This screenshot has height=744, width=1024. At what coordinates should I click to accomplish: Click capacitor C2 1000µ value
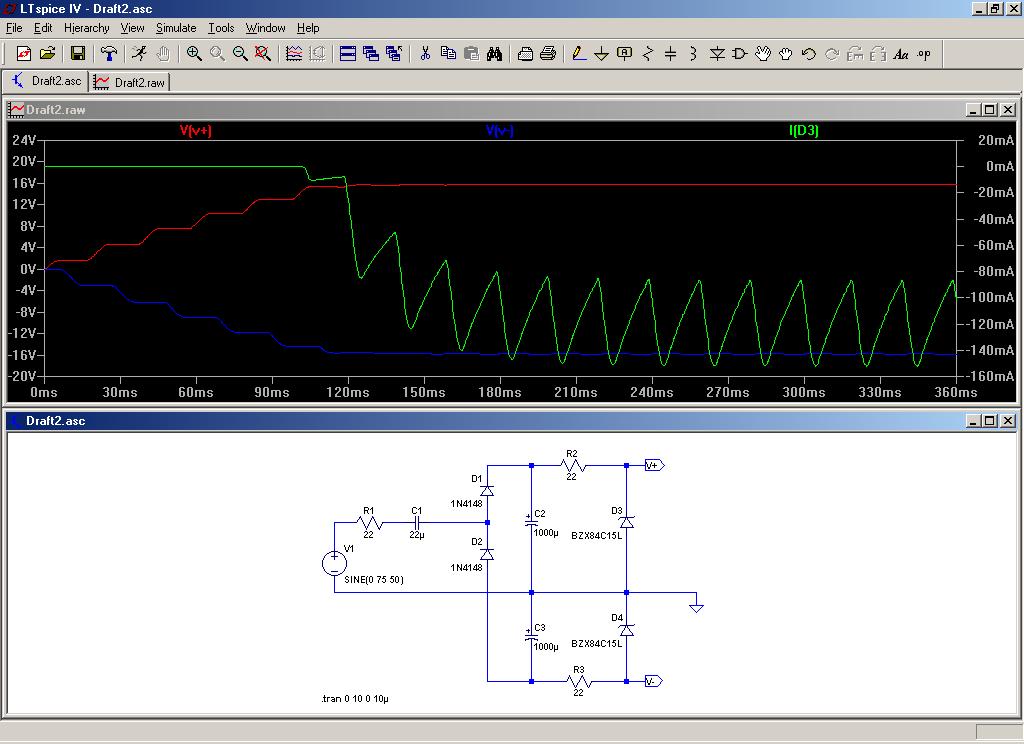(x=546, y=532)
